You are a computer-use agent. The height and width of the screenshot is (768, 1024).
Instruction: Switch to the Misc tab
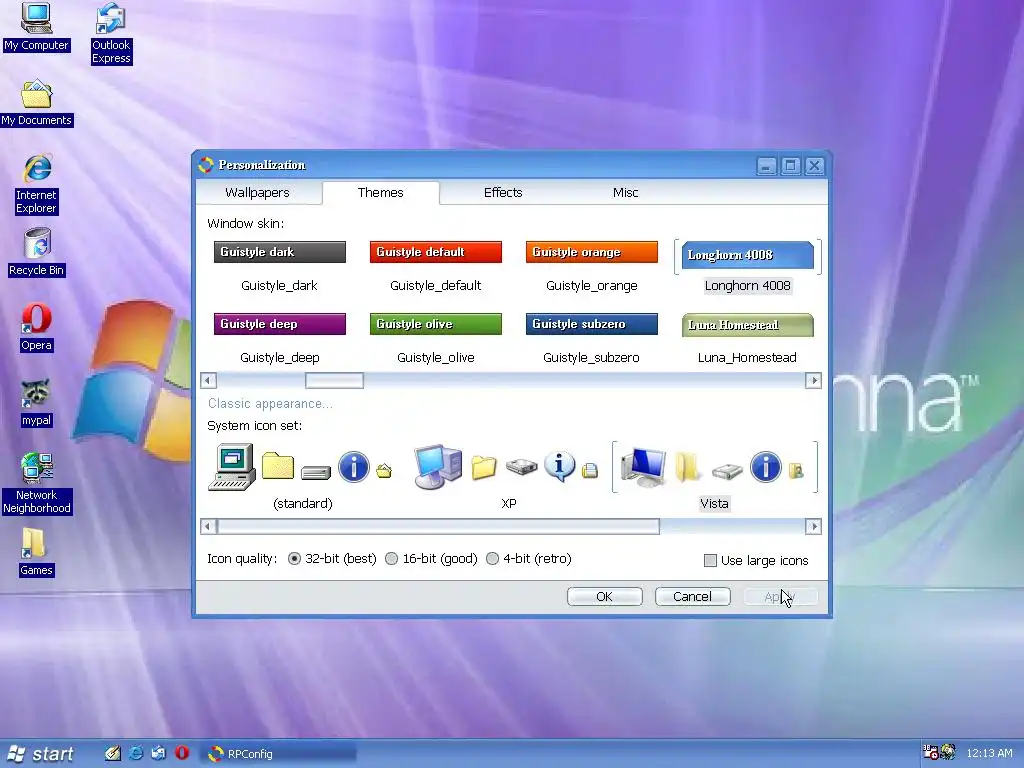click(x=626, y=193)
